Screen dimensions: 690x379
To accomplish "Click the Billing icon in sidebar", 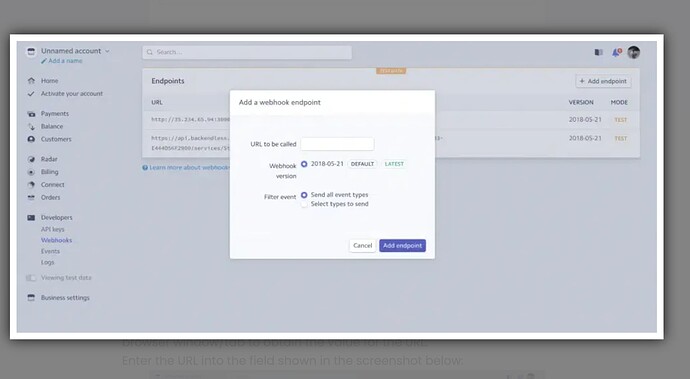I will (x=31, y=172).
